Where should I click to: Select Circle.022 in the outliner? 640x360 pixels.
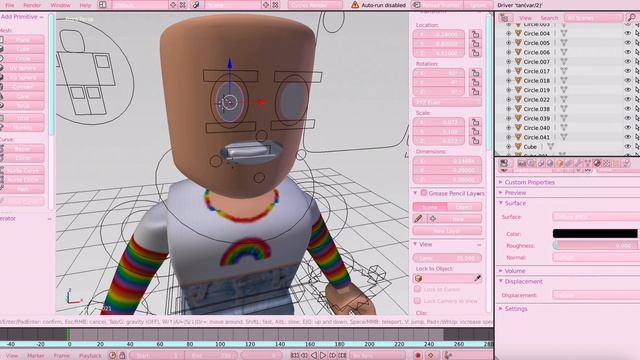click(536, 100)
